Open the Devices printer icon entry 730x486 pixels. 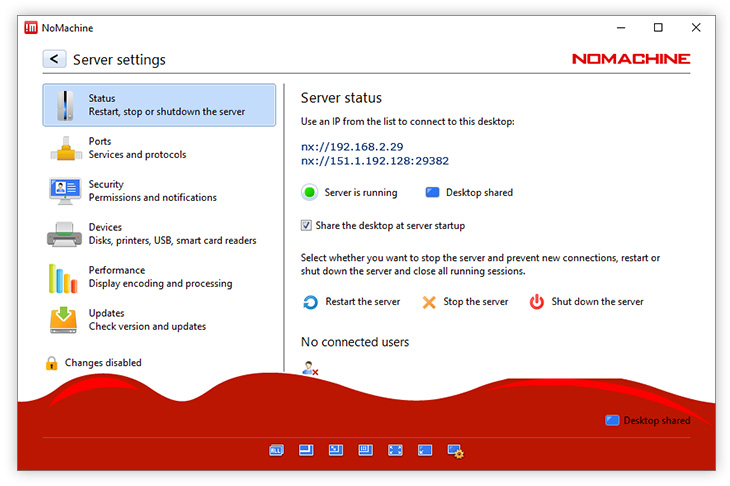(64, 234)
